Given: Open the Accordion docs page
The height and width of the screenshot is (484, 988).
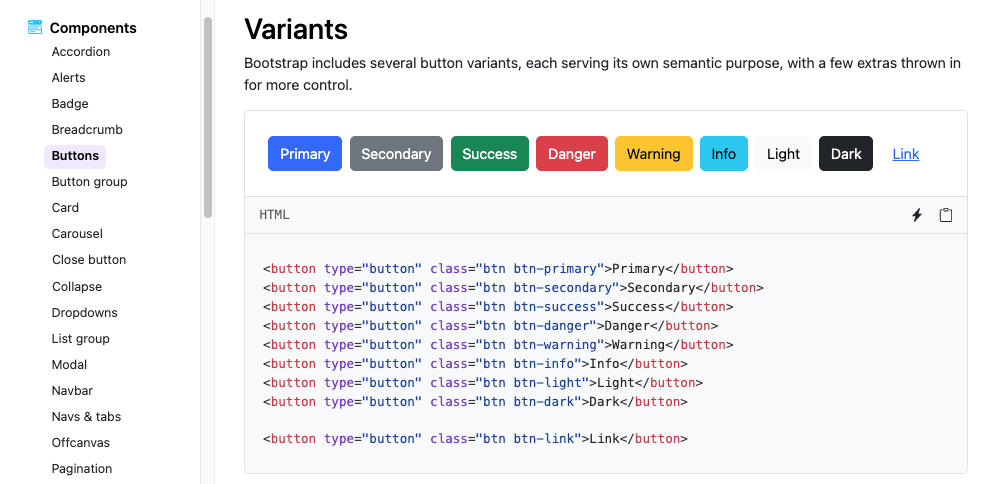Looking at the screenshot, I should point(81,52).
